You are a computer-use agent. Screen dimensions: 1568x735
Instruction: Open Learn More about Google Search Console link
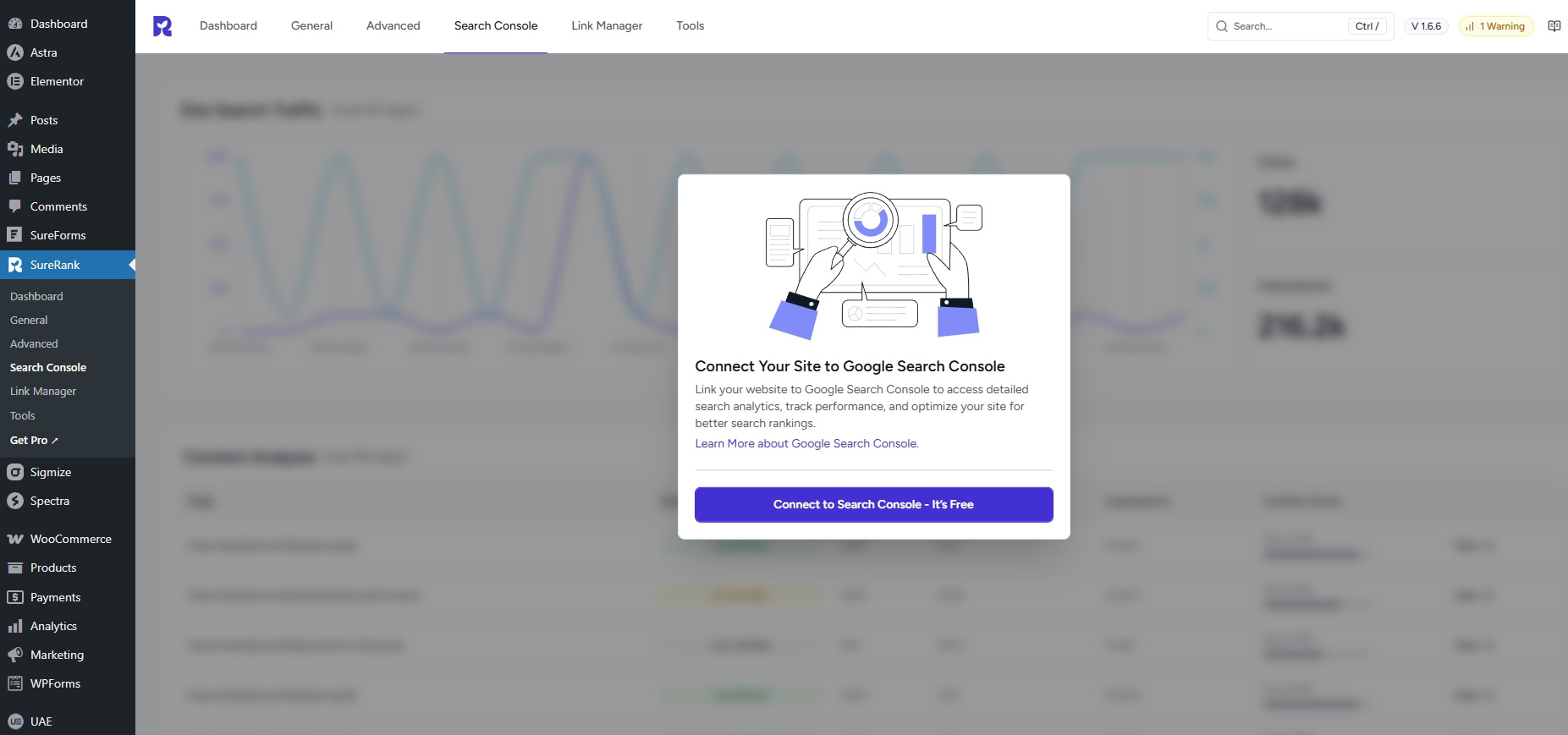pyautogui.click(x=806, y=443)
